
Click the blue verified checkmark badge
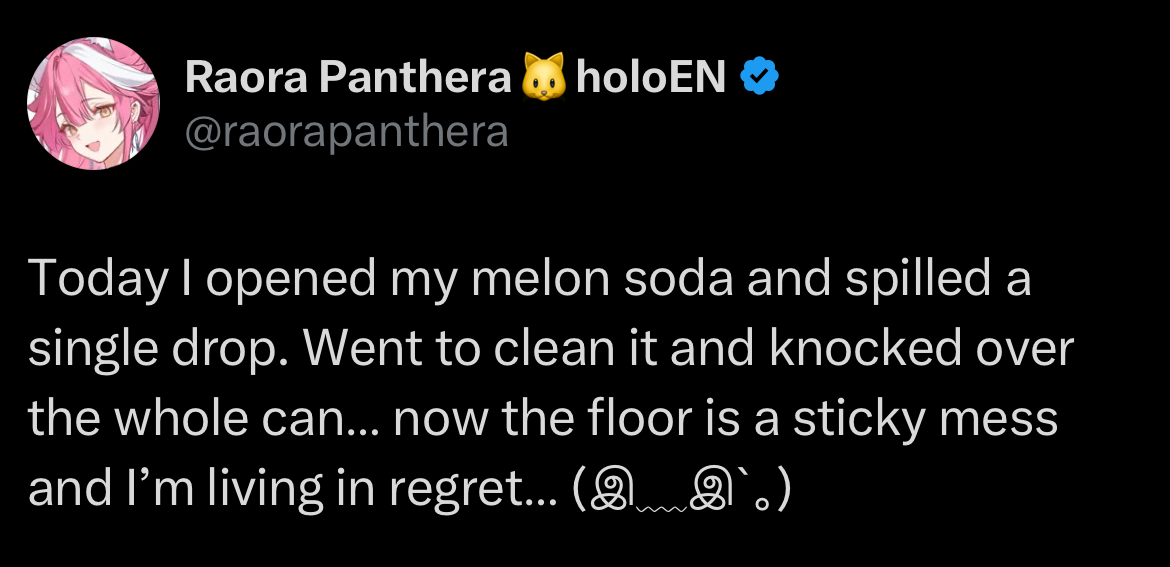tap(760, 77)
